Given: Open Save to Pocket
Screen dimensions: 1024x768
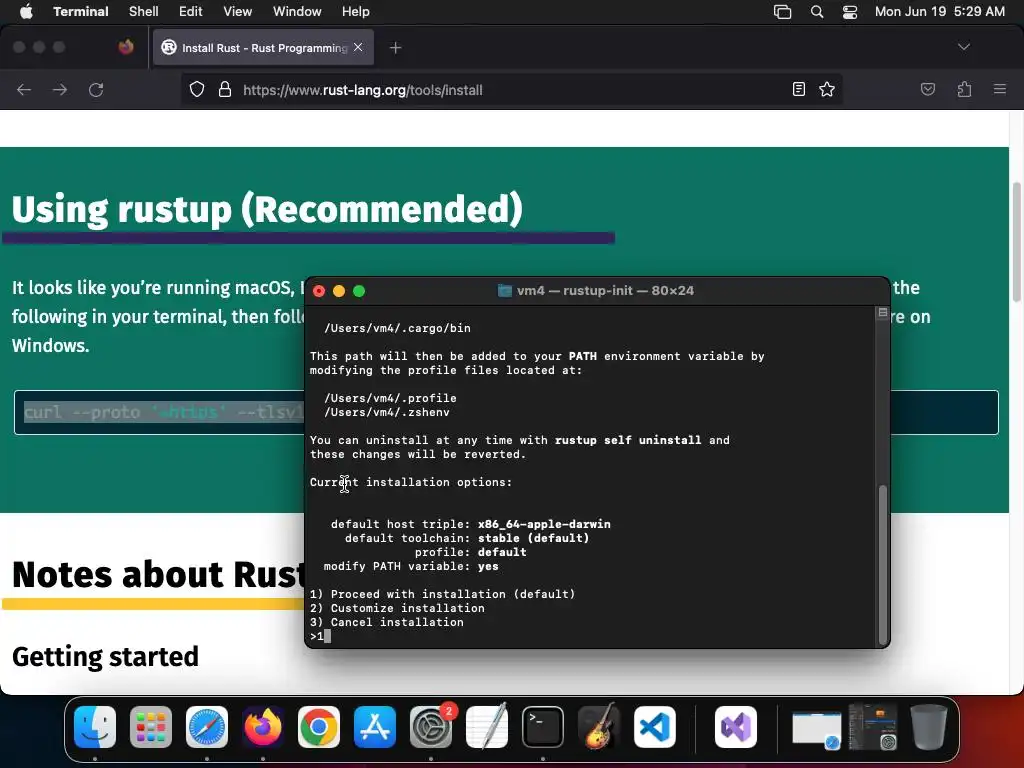Looking at the screenshot, I should (x=927, y=89).
